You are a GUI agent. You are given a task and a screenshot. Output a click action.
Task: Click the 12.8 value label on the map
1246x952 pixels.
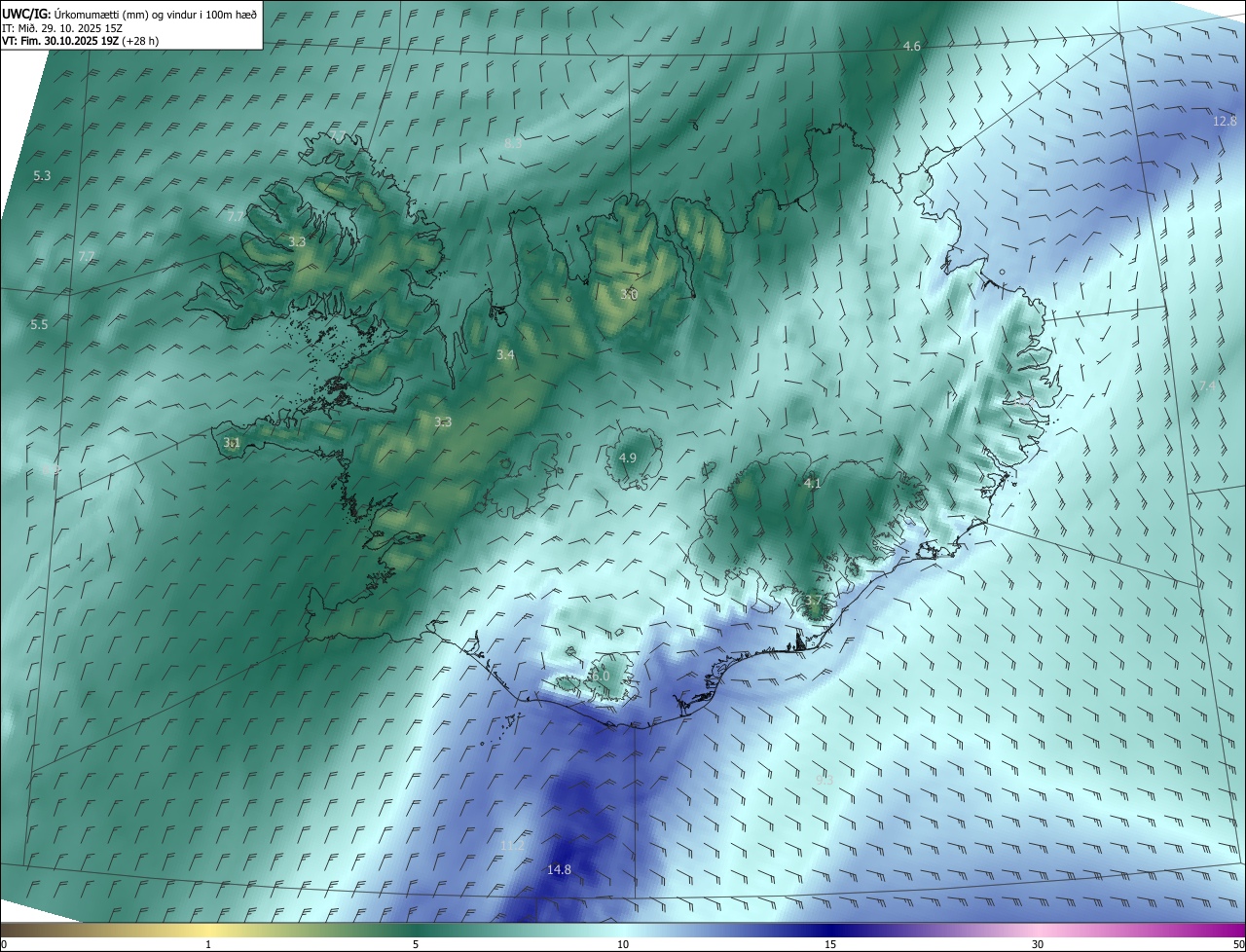(1225, 122)
